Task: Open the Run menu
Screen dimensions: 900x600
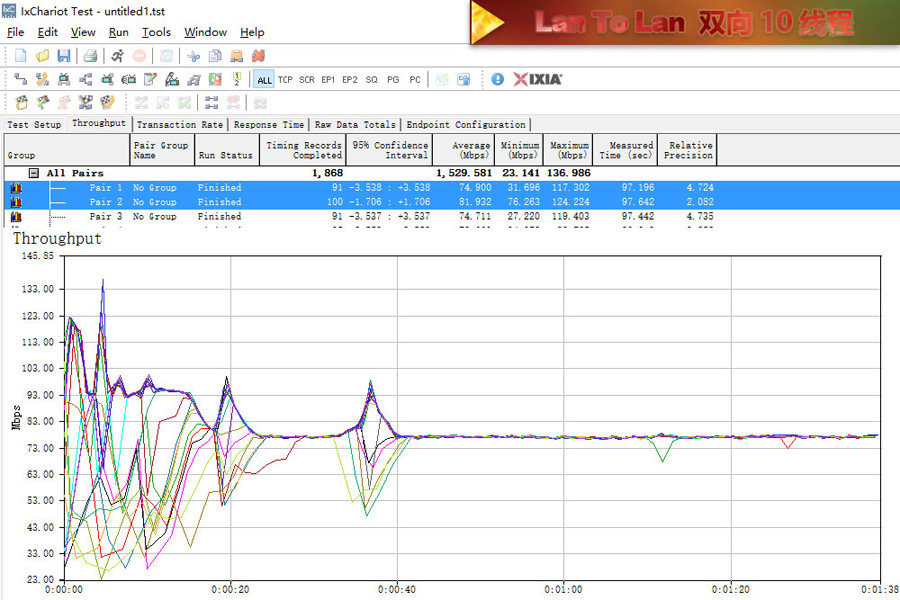Action: tap(118, 32)
